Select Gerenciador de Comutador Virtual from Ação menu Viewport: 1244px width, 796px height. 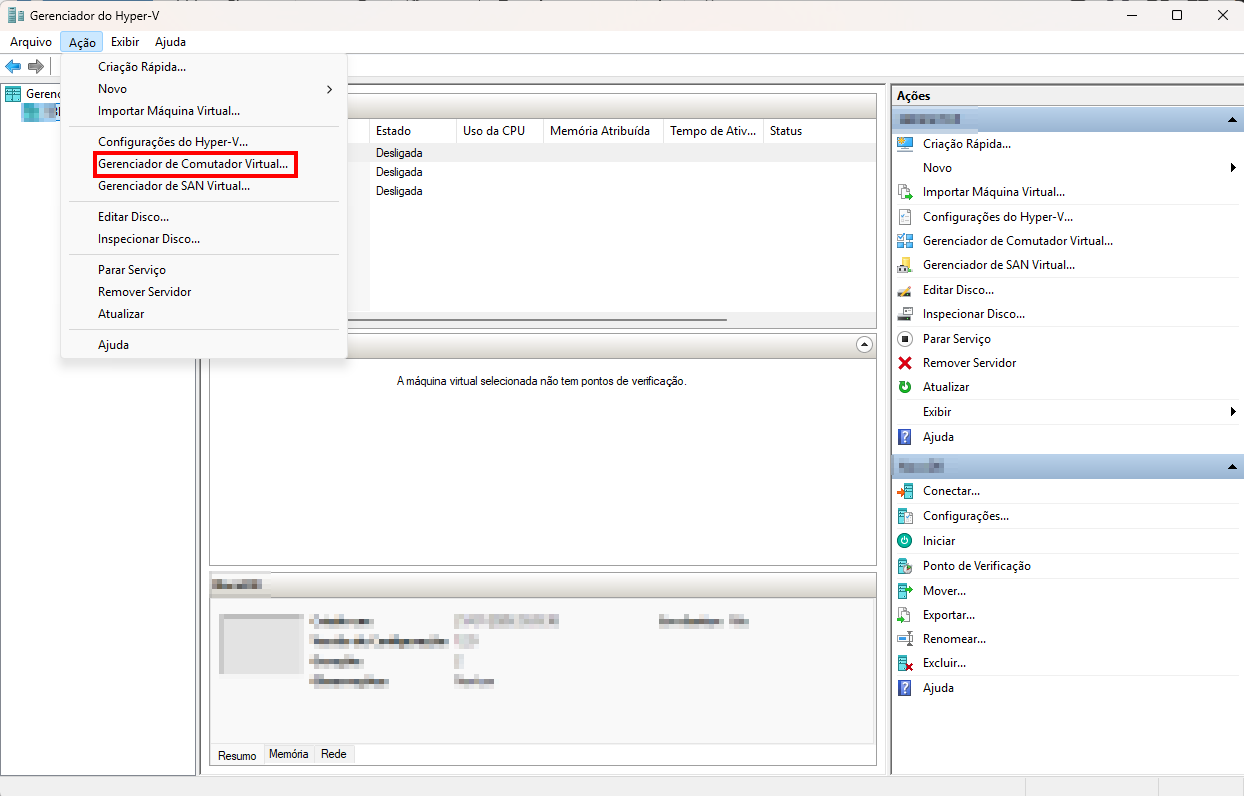point(193,164)
